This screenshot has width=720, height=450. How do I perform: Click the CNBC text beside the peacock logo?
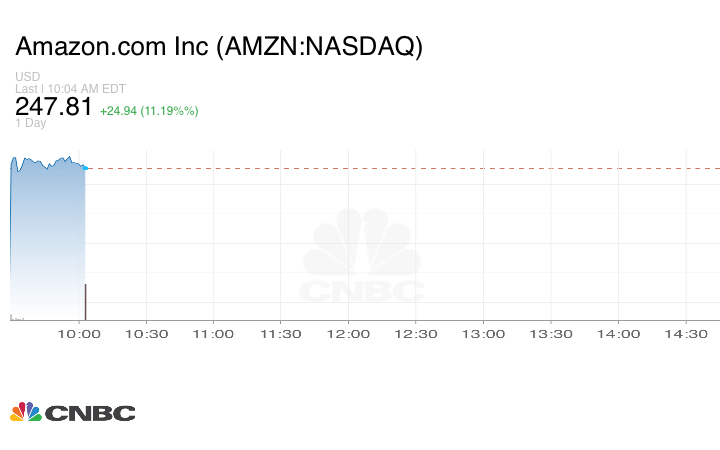90,413
